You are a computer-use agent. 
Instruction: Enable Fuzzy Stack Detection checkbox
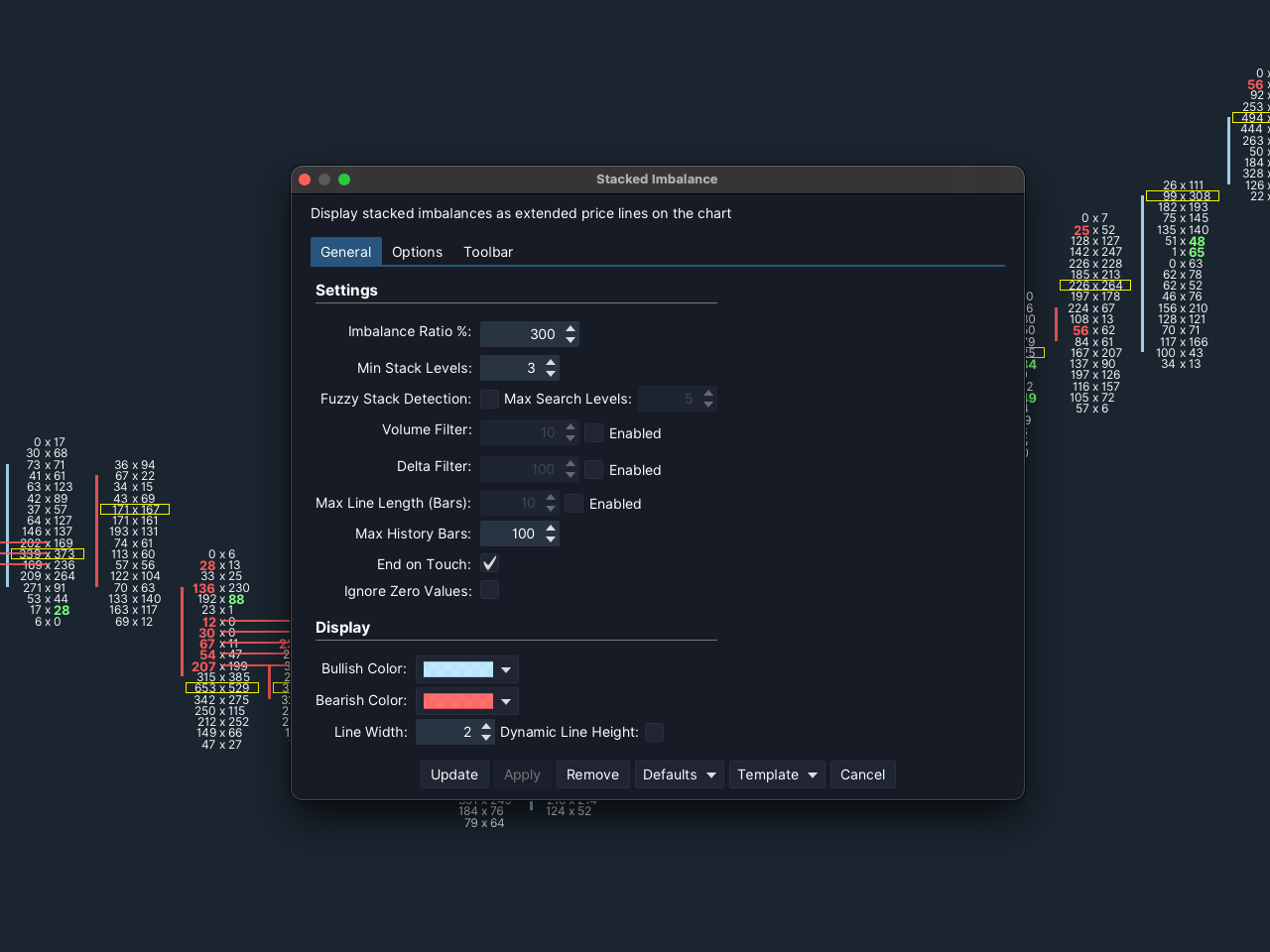pos(489,399)
